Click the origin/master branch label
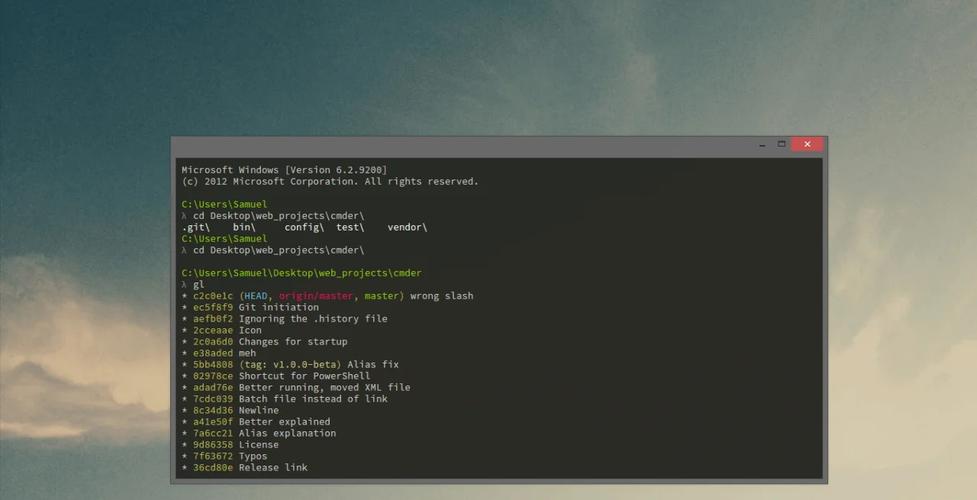The height and width of the screenshot is (500, 977). 316,296
